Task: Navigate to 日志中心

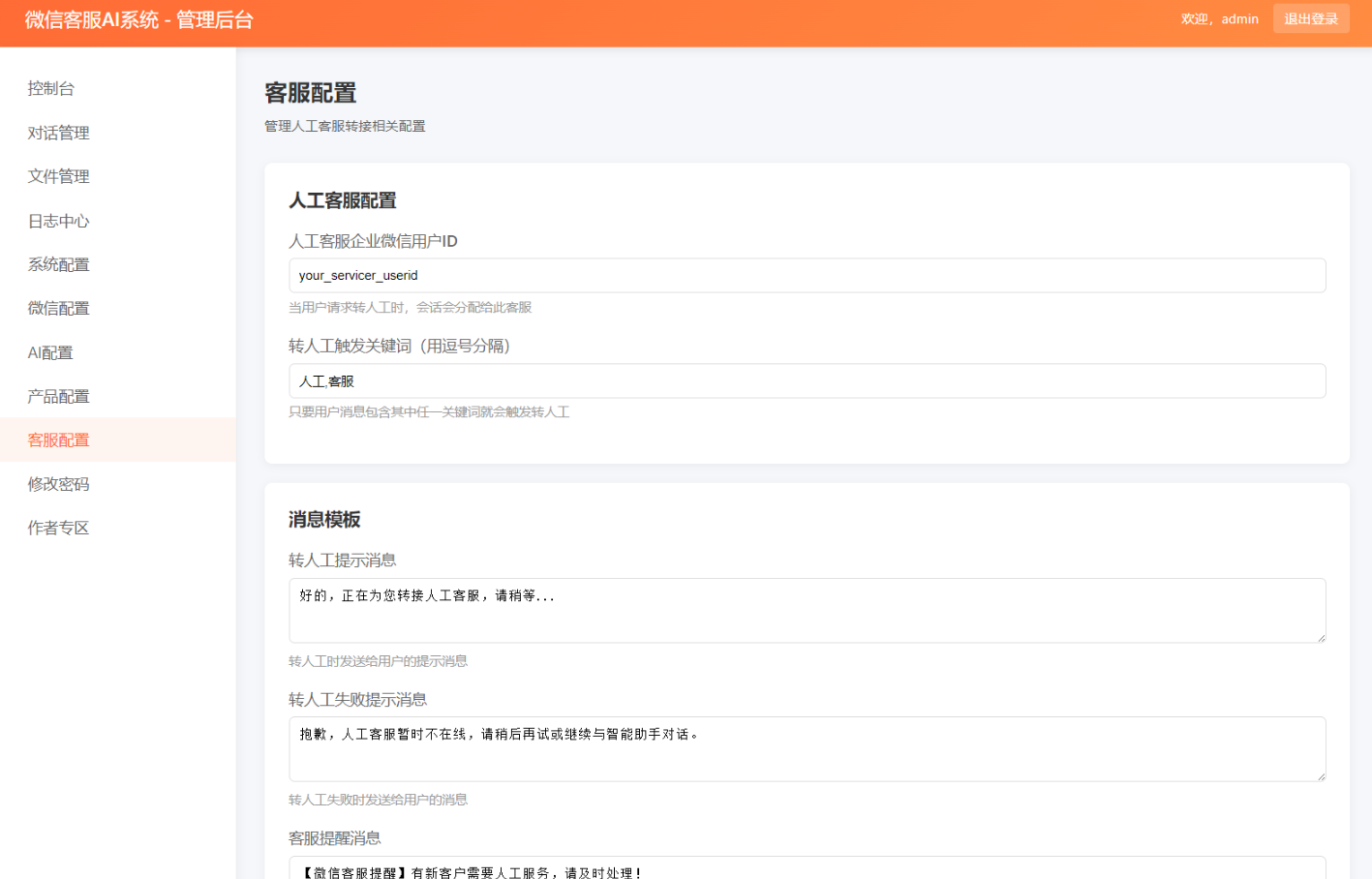Action: click(x=58, y=221)
